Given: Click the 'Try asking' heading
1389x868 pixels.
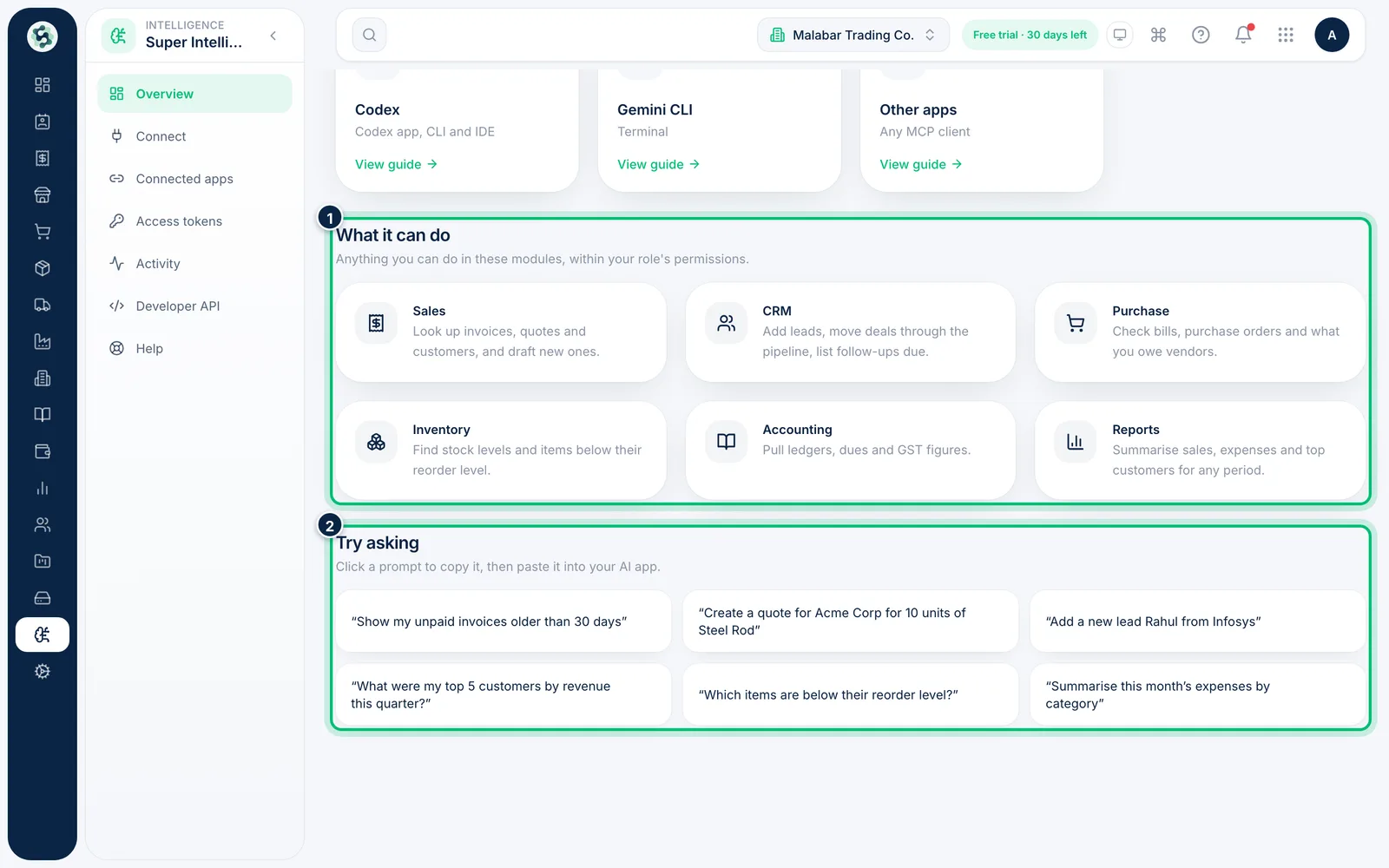Looking at the screenshot, I should pos(378,543).
